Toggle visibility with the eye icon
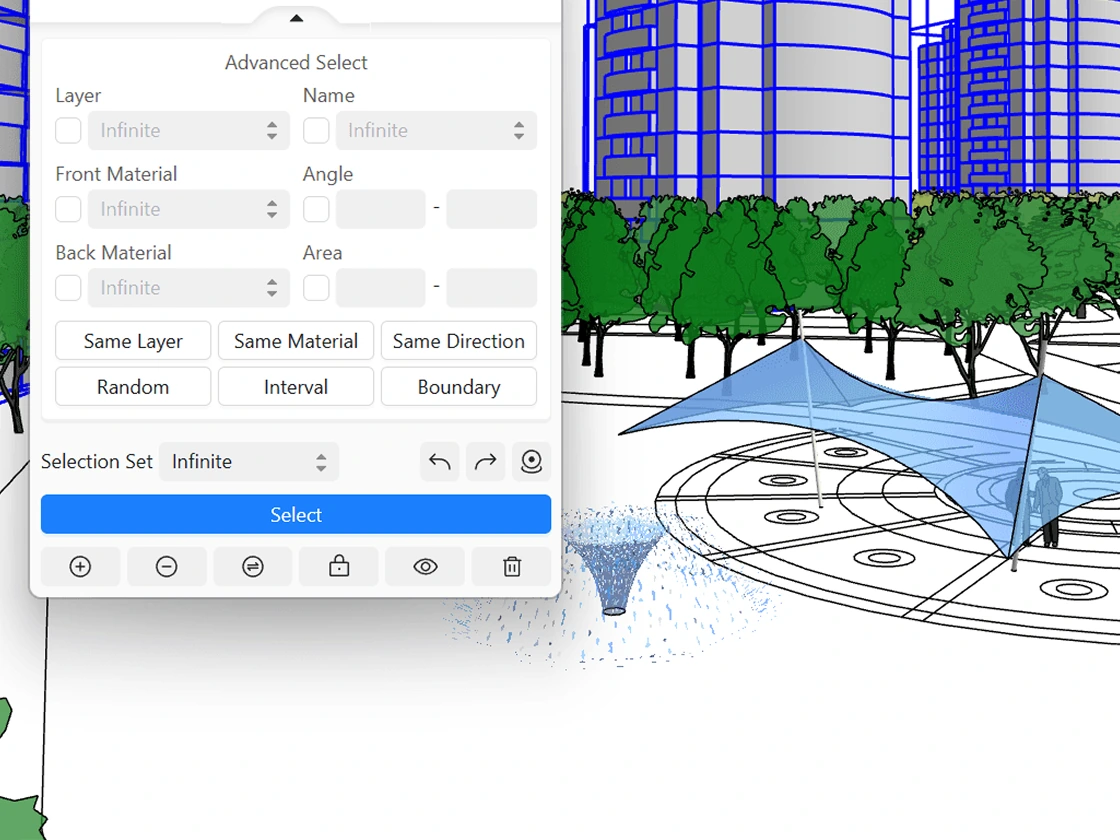Image resolution: width=1120 pixels, height=840 pixels. [425, 567]
